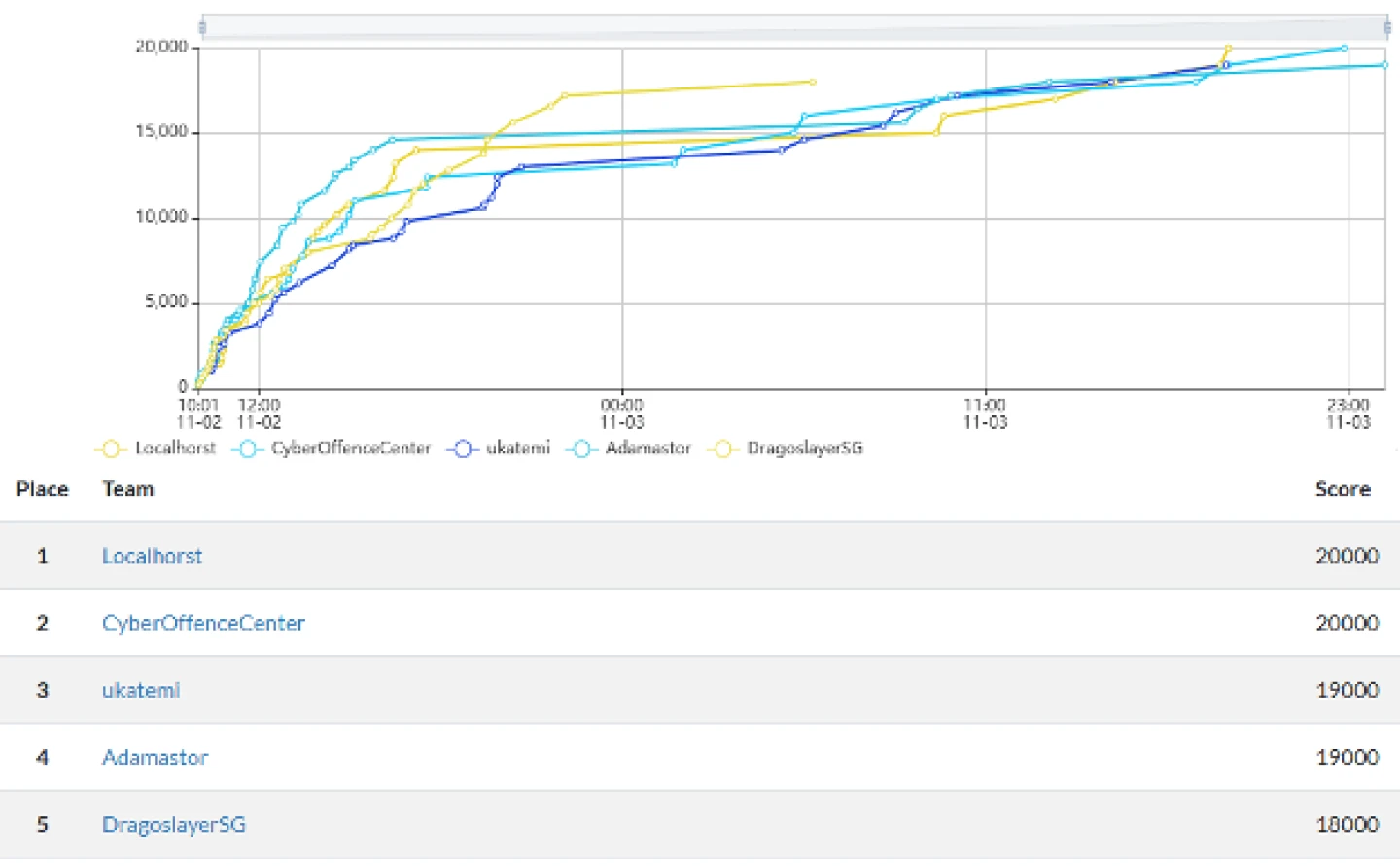Click the left handle of chart zoom slider
Screen dimensions: 1400x866
coord(202,27)
